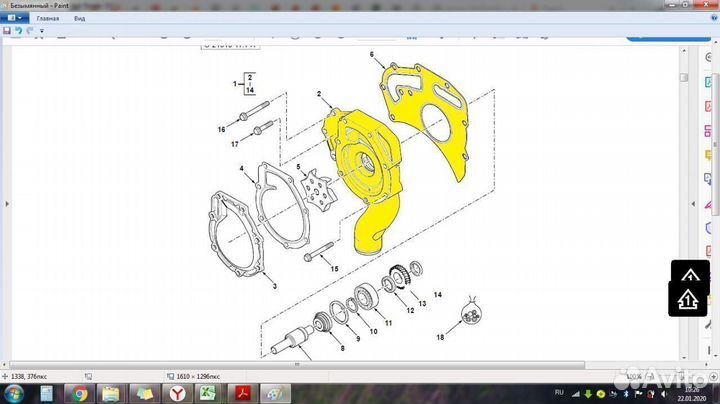720x404 pixels.
Task: Launch Google Chrome from the taskbar
Action: (80, 393)
